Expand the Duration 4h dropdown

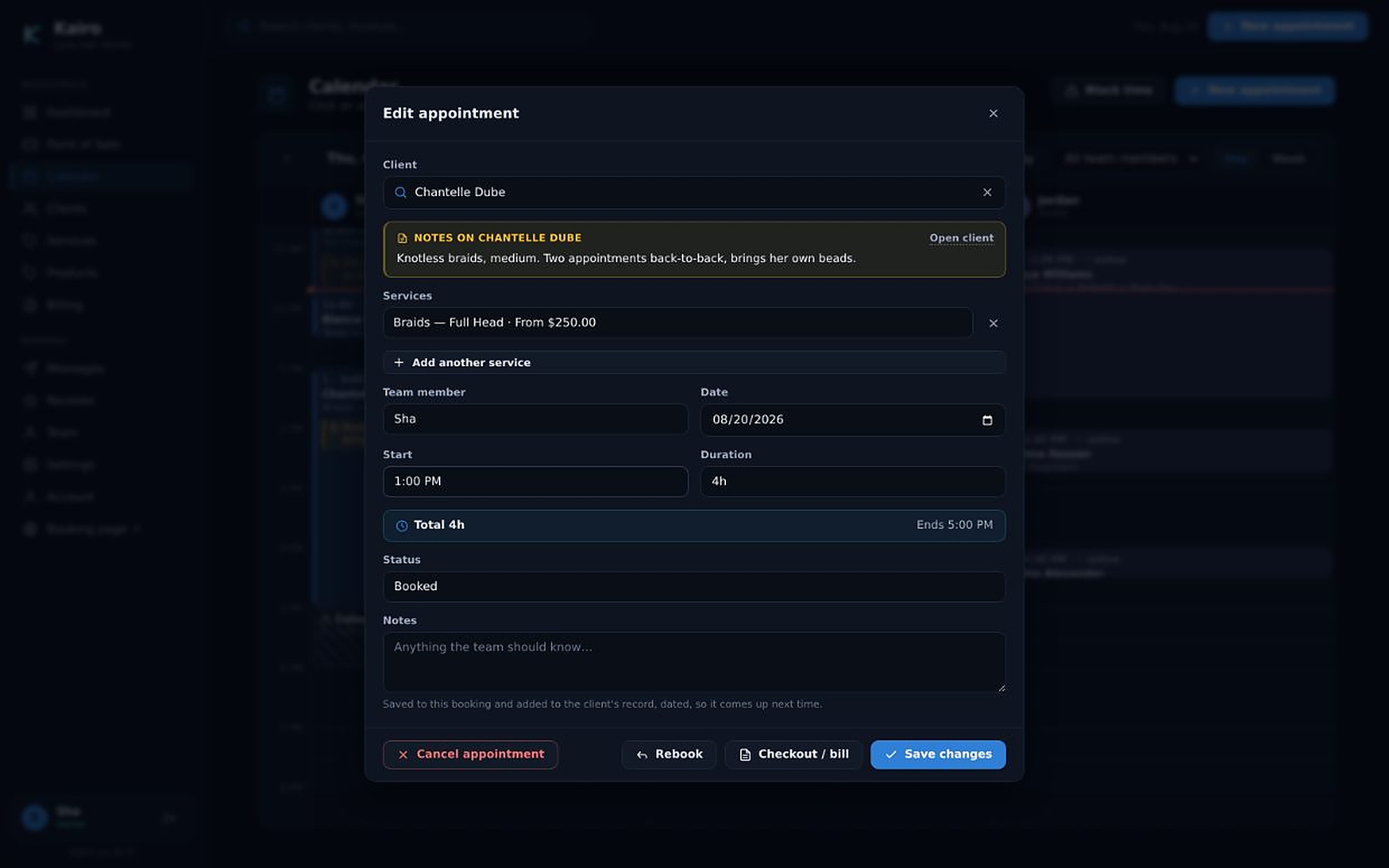(853, 482)
